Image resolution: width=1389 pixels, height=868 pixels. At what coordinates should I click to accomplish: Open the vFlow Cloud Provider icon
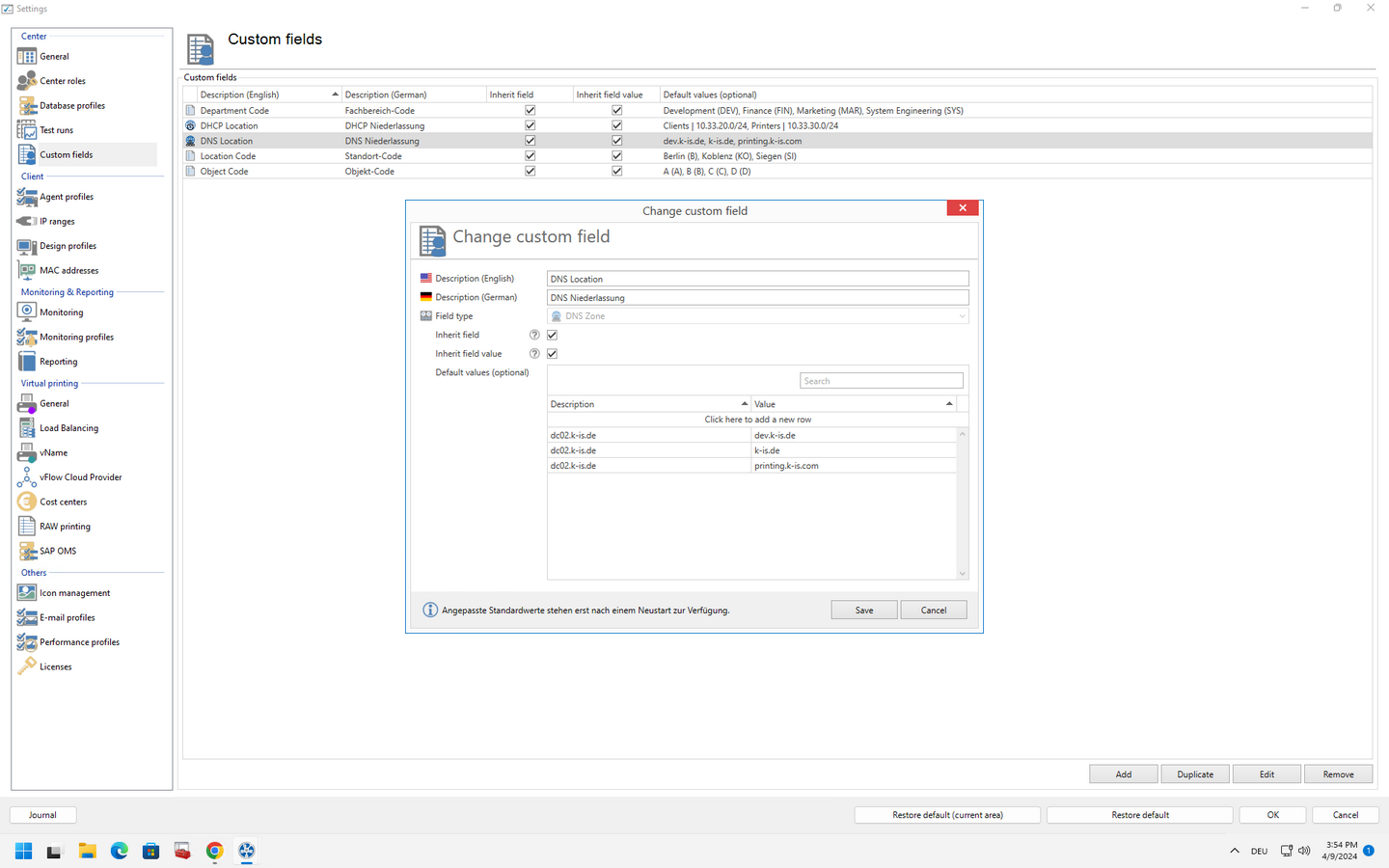click(27, 477)
